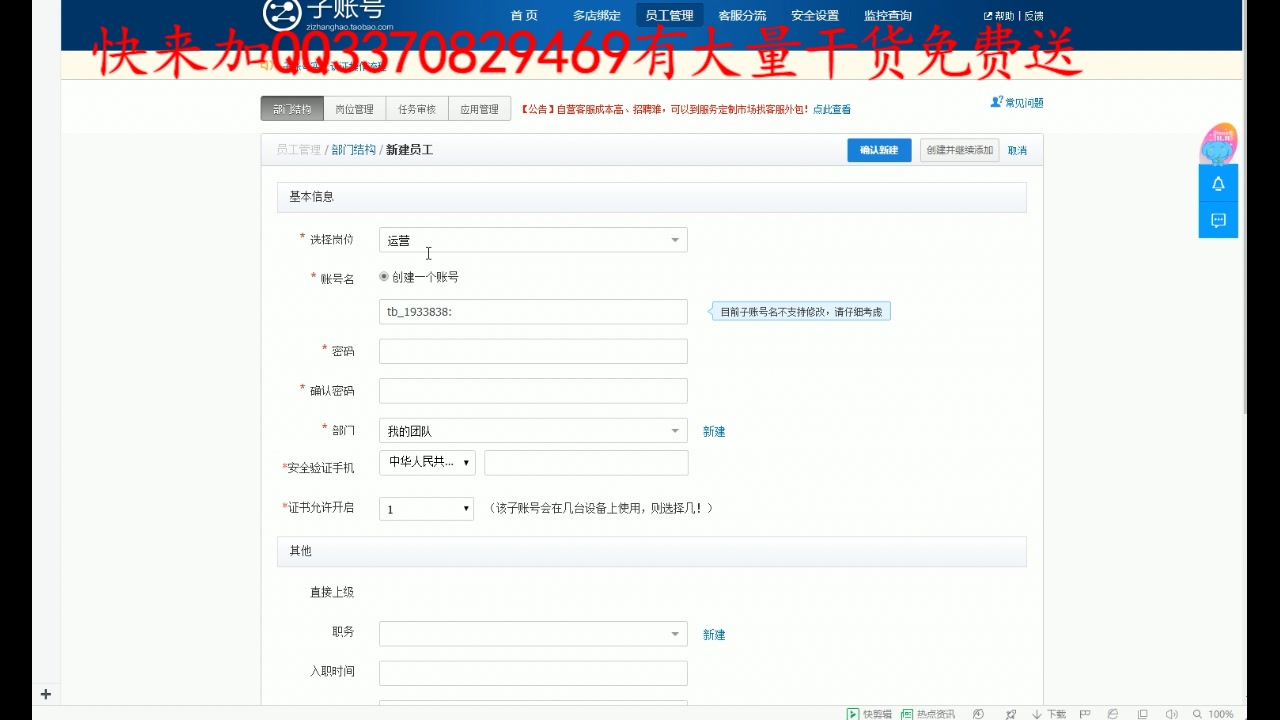Screen dimensions: 1280x720
Task: Click the flag report icon in status bar
Action: click(x=1084, y=714)
